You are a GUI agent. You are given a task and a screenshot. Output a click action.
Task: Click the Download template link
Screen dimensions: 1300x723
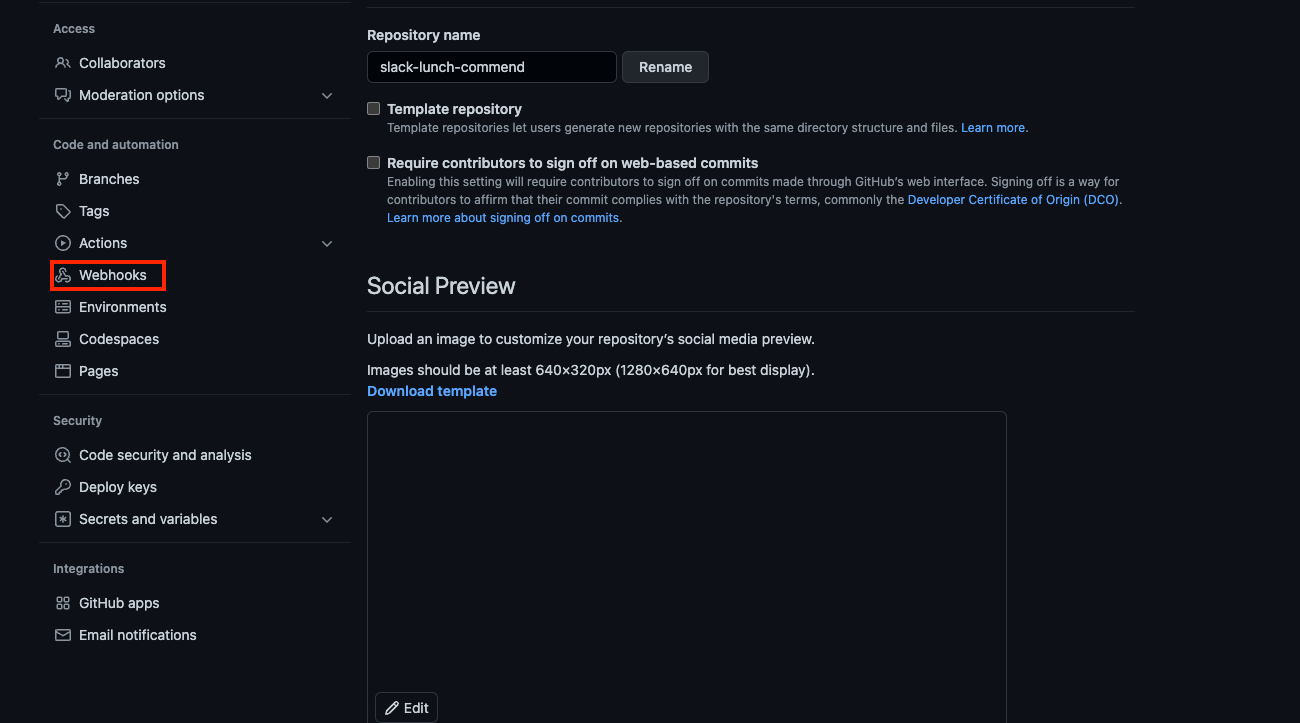point(432,391)
